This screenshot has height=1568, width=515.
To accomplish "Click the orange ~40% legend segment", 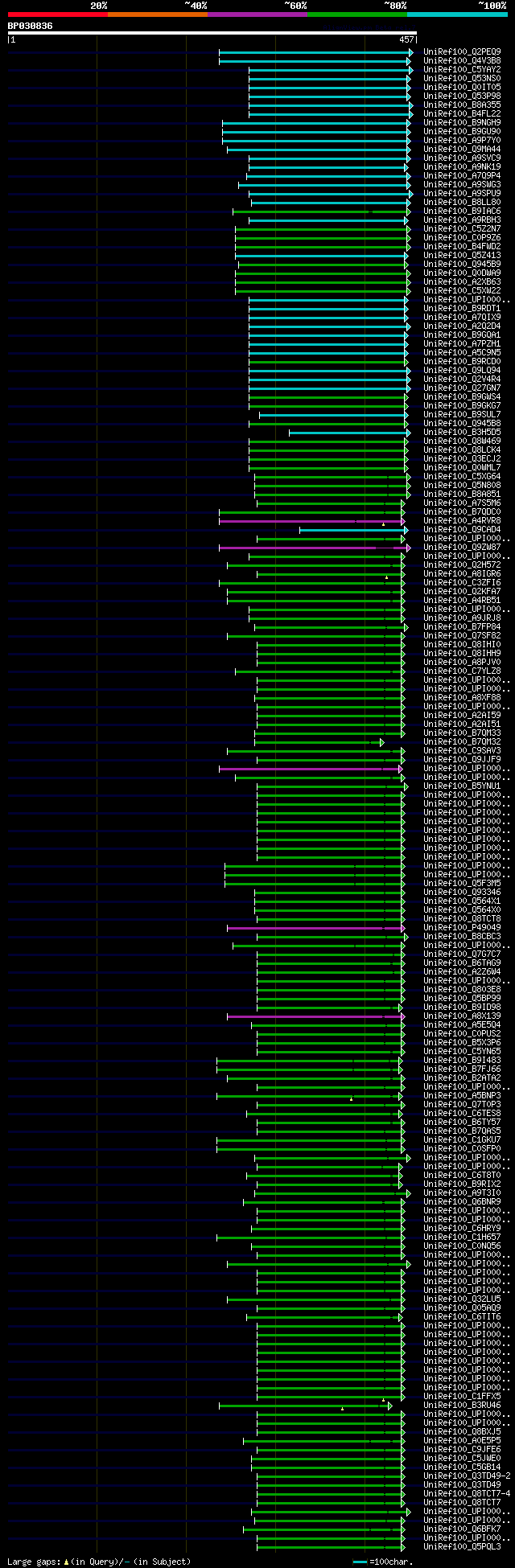I will (158, 14).
